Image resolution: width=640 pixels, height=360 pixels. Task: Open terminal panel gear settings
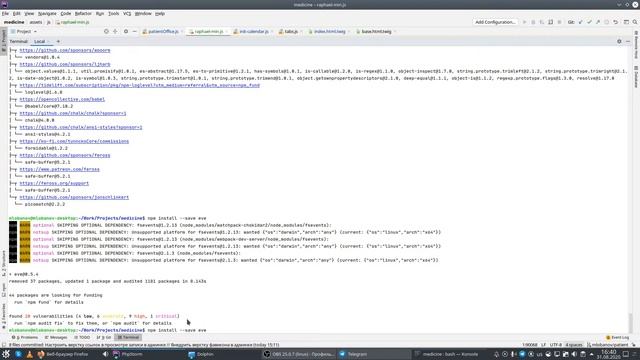(619, 41)
